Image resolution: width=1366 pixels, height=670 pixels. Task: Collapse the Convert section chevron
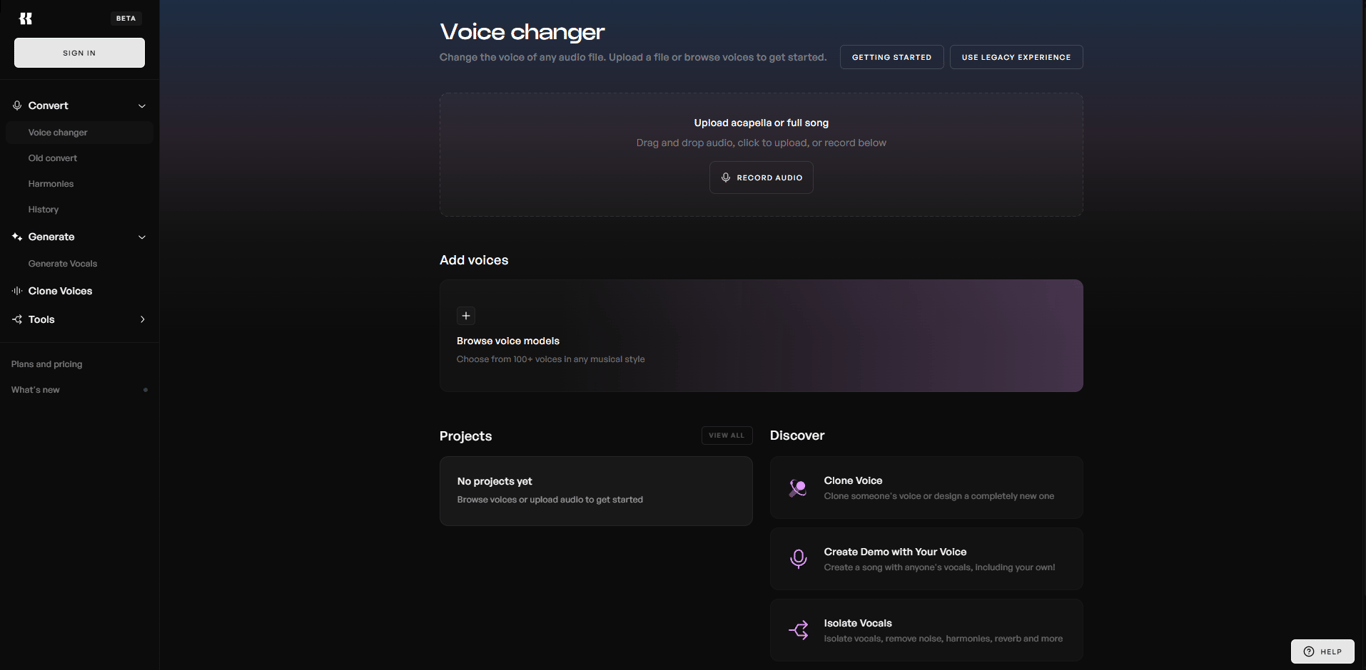[142, 106]
